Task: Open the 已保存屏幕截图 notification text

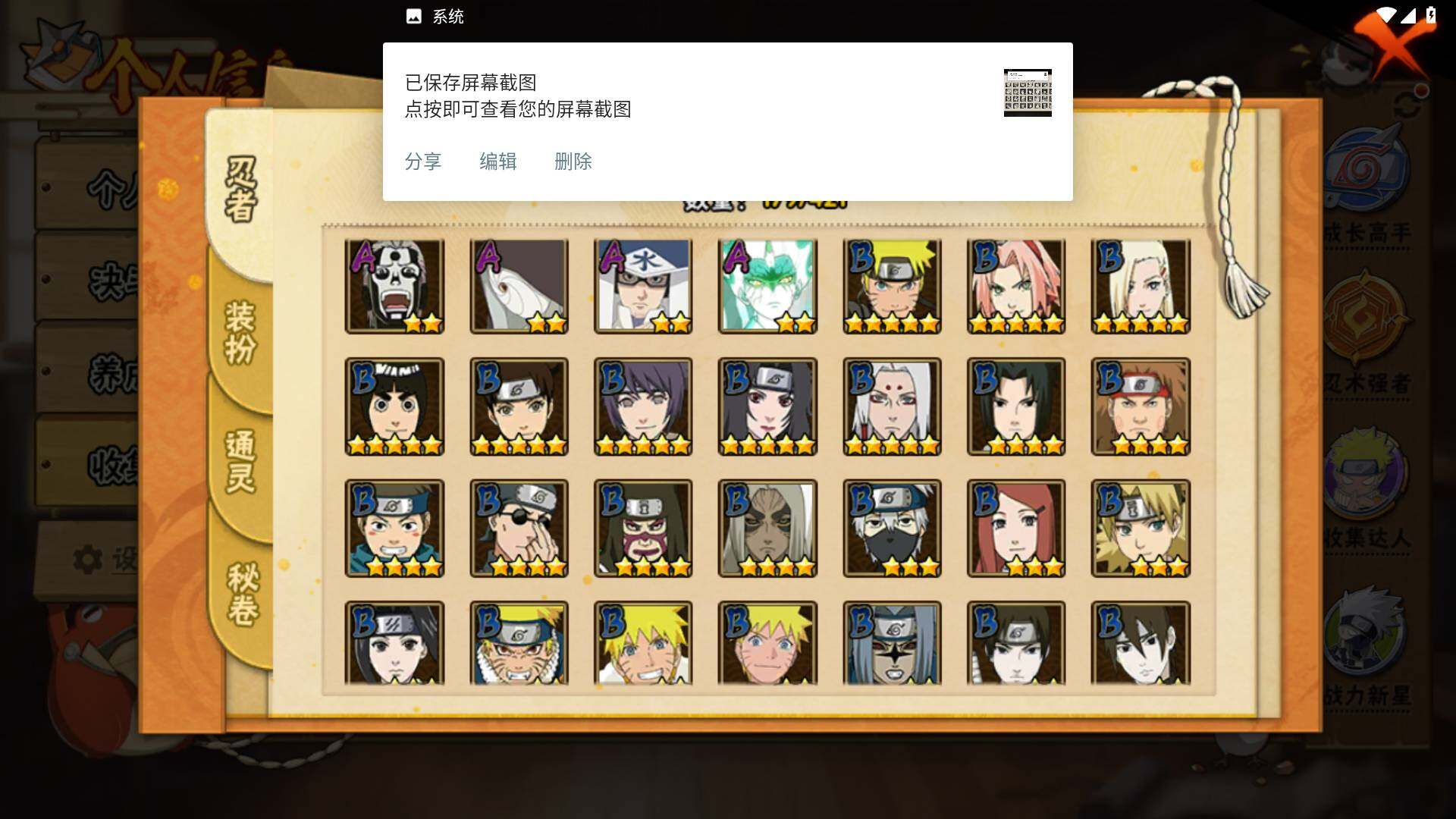Action: (x=471, y=83)
